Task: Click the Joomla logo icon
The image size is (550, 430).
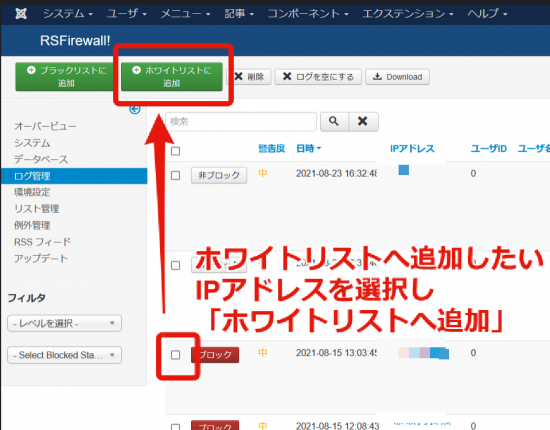Action: click(x=21, y=14)
